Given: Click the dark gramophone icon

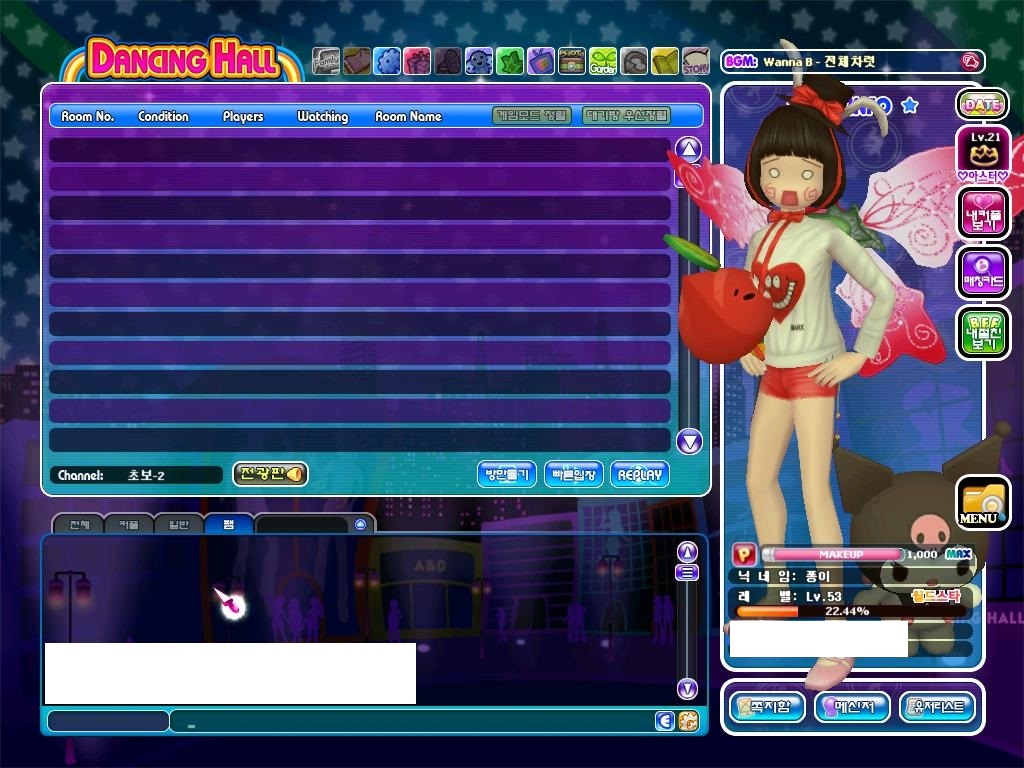Looking at the screenshot, I should click(x=448, y=61).
